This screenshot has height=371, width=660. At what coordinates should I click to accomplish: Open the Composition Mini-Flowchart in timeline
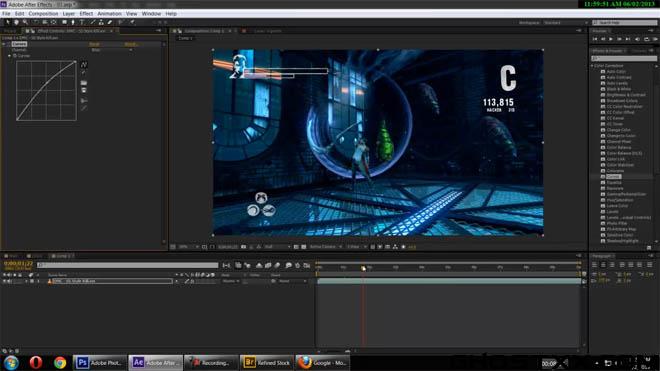click(x=226, y=265)
